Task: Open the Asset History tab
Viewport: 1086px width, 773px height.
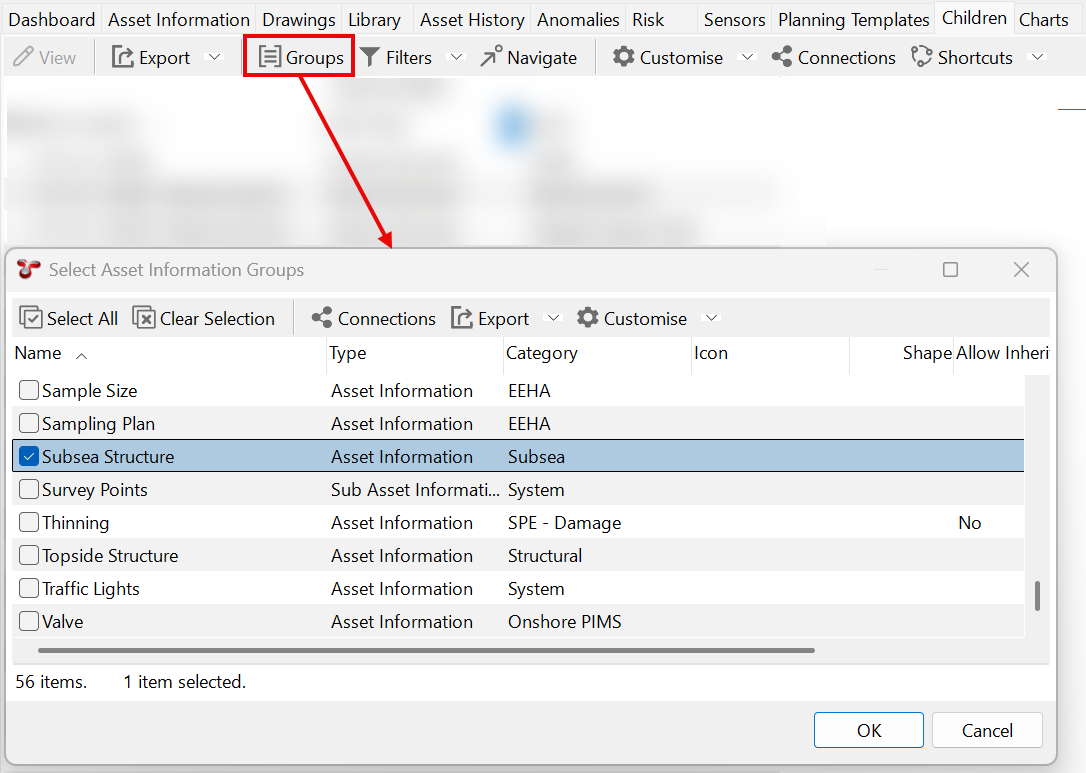Action: click(472, 19)
